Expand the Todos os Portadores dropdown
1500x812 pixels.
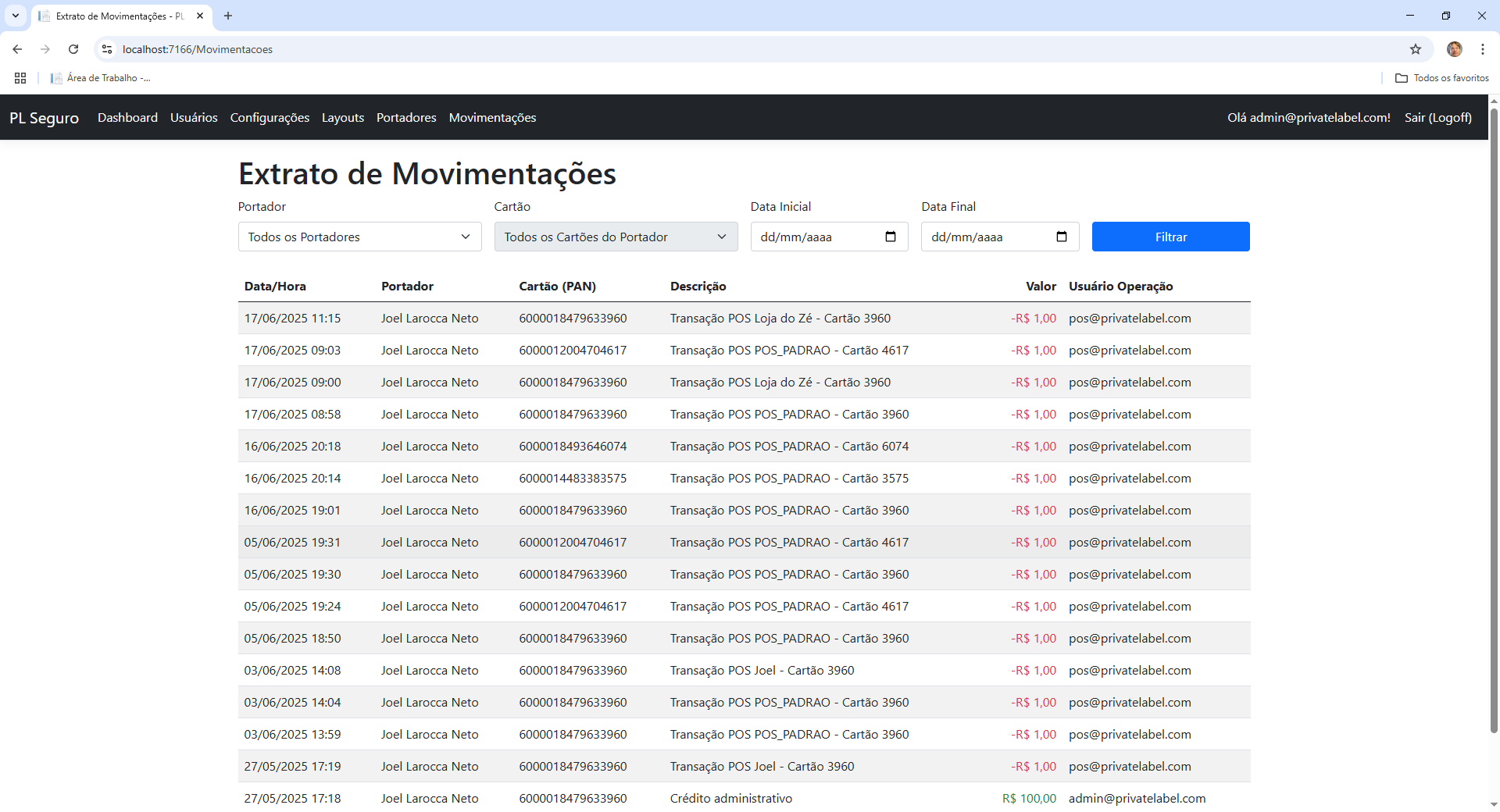(x=359, y=237)
